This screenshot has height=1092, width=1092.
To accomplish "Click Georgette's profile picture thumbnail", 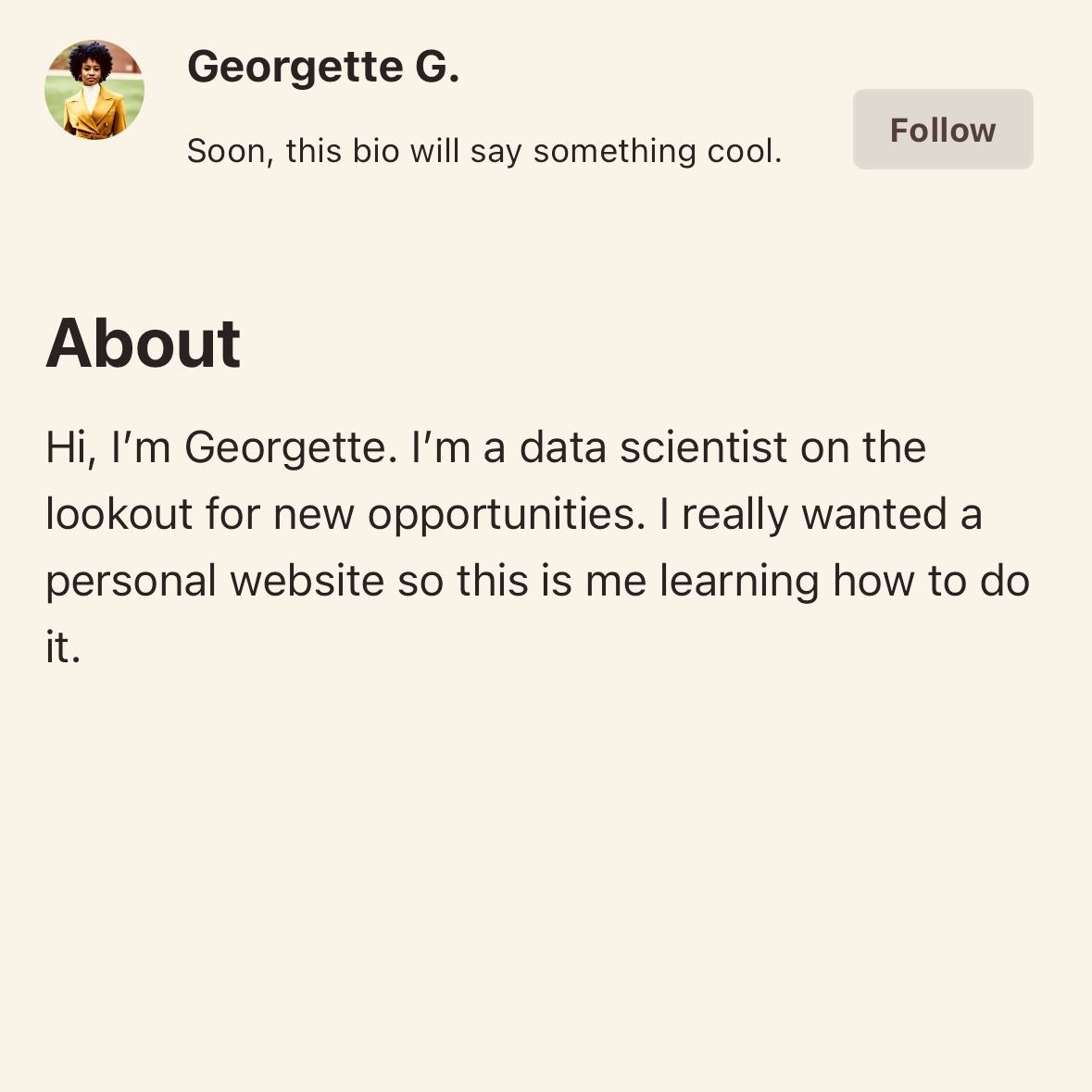I will 94,91.
